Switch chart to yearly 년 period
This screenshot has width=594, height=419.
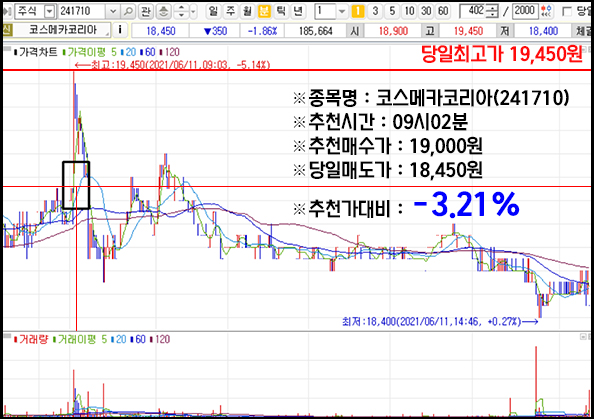298,11
